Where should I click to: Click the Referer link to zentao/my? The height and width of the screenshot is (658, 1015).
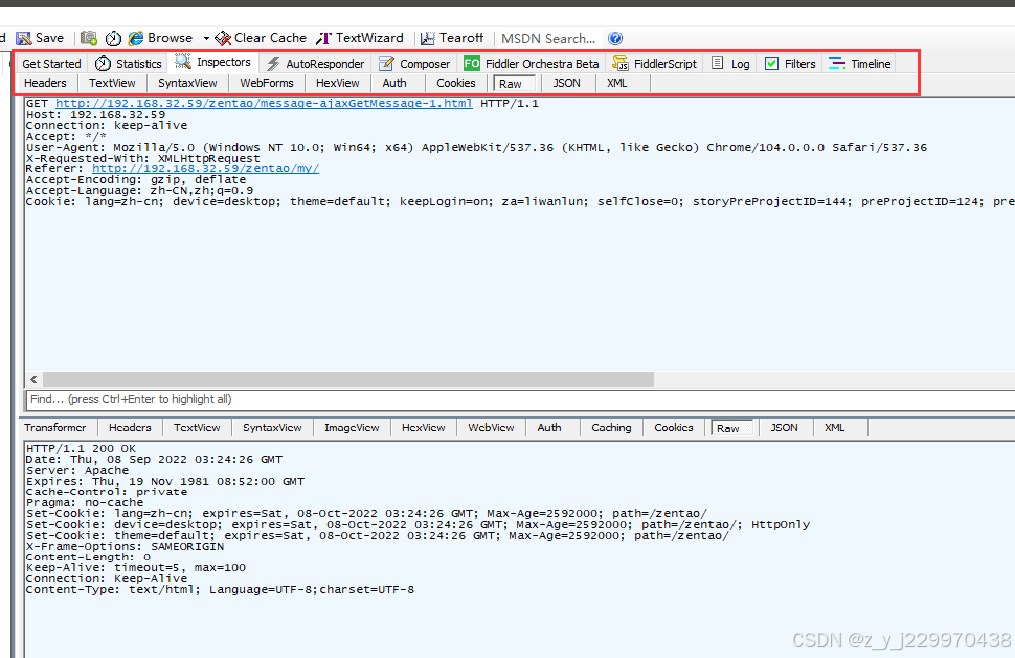click(205, 168)
